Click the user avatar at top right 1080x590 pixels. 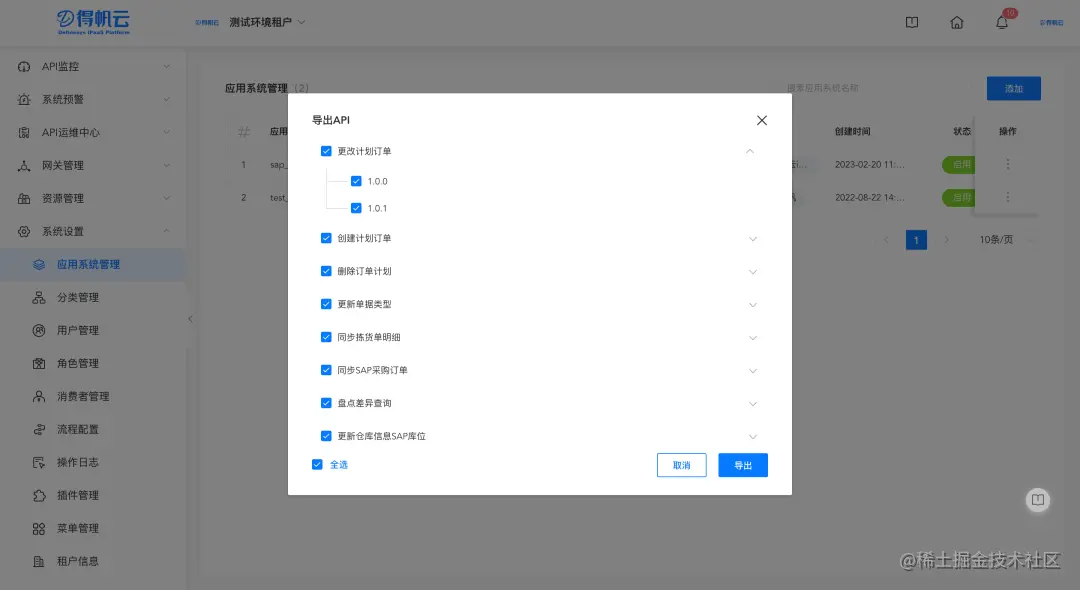[1051, 23]
